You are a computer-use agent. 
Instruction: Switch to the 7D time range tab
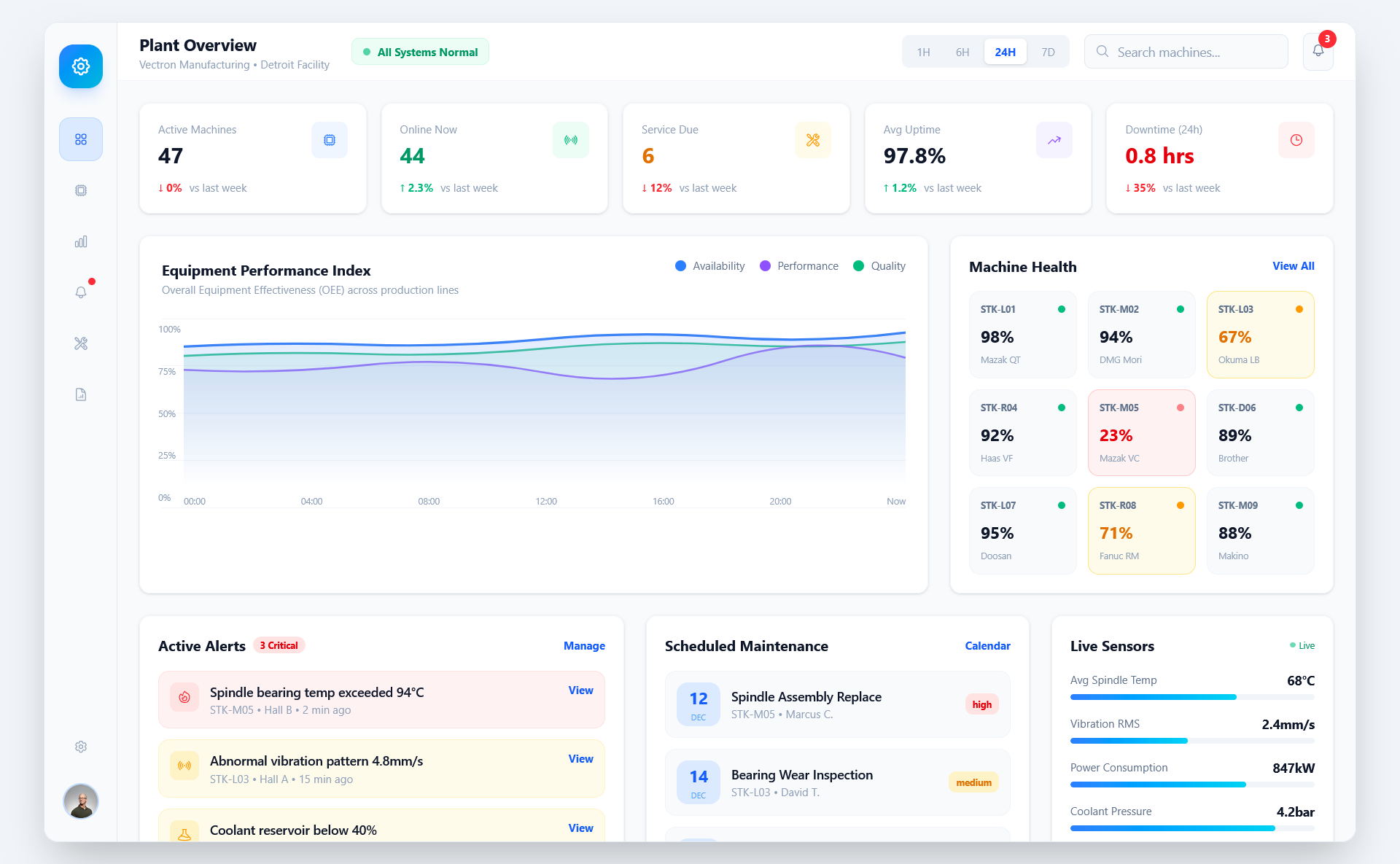point(1048,52)
